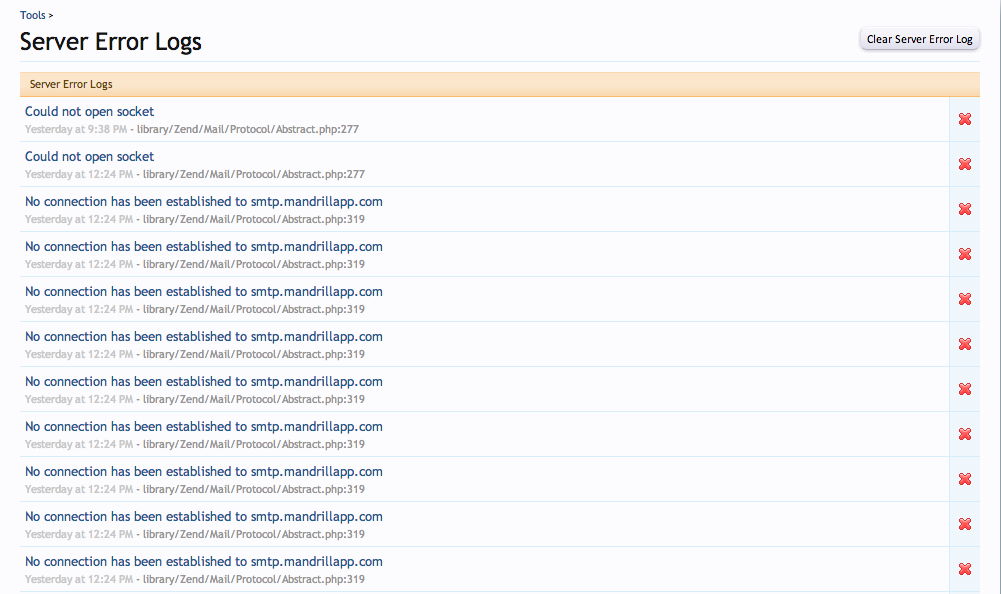Open the 'Could not open socket' error from 12:24 PM

coord(89,156)
